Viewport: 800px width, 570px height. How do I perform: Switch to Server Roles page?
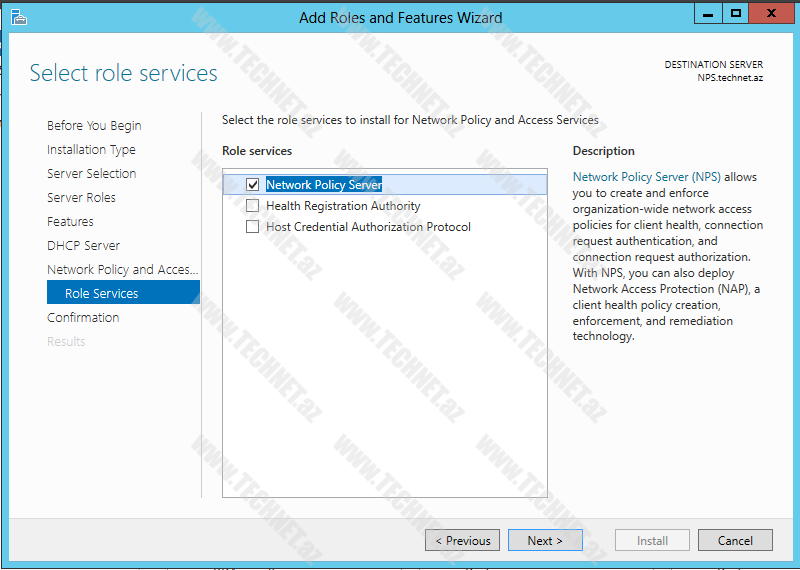[81, 198]
